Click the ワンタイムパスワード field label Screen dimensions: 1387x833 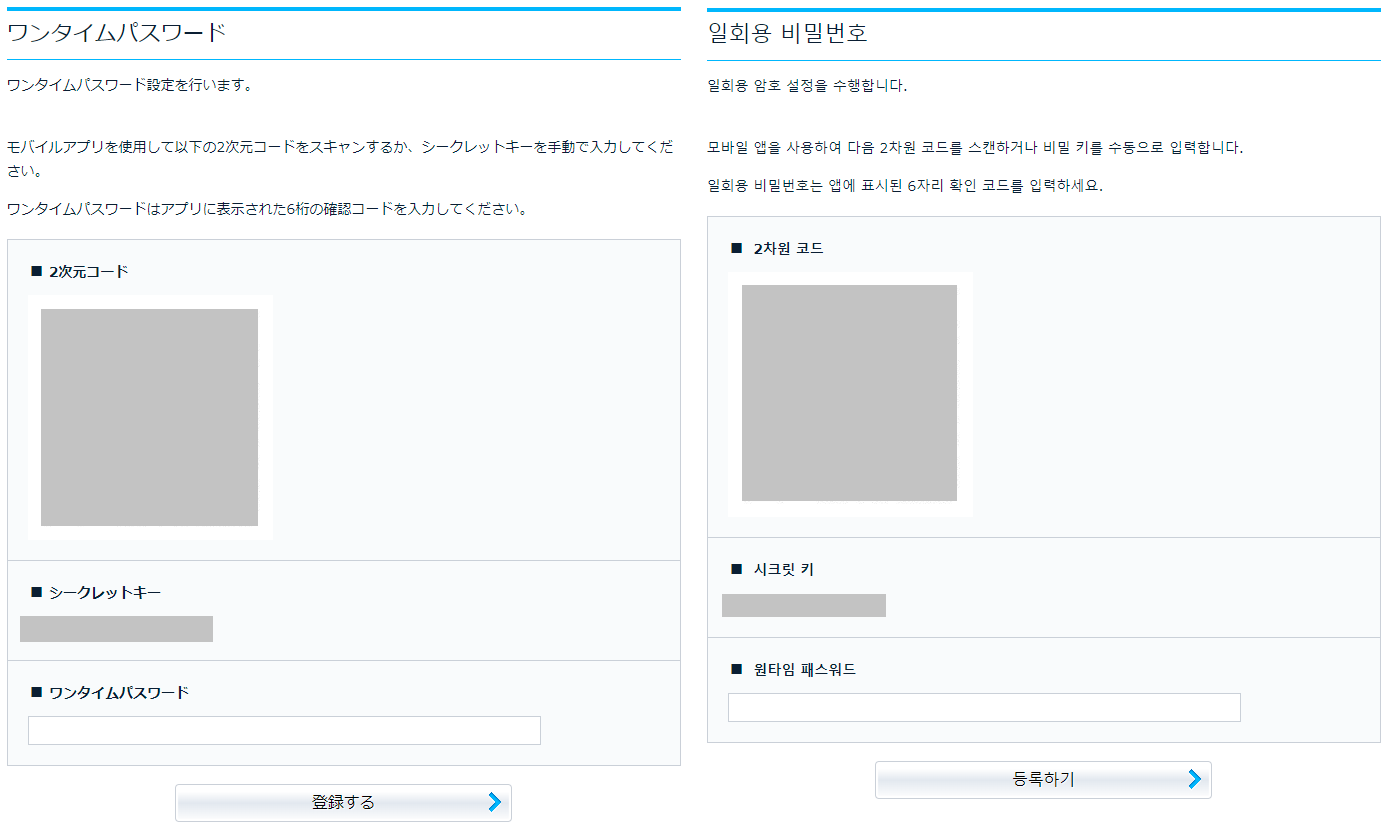119,693
